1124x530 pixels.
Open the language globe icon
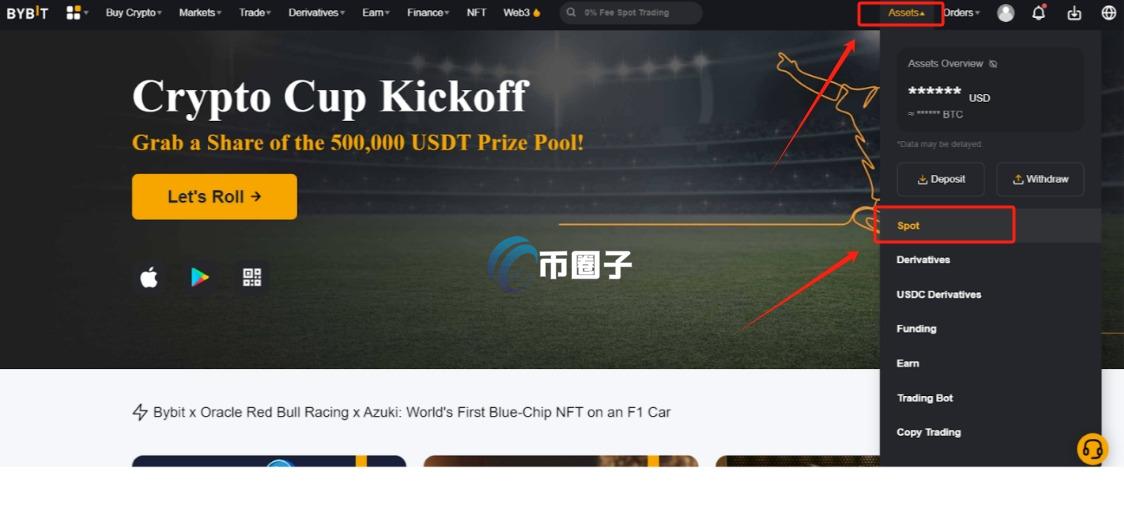click(x=1108, y=13)
